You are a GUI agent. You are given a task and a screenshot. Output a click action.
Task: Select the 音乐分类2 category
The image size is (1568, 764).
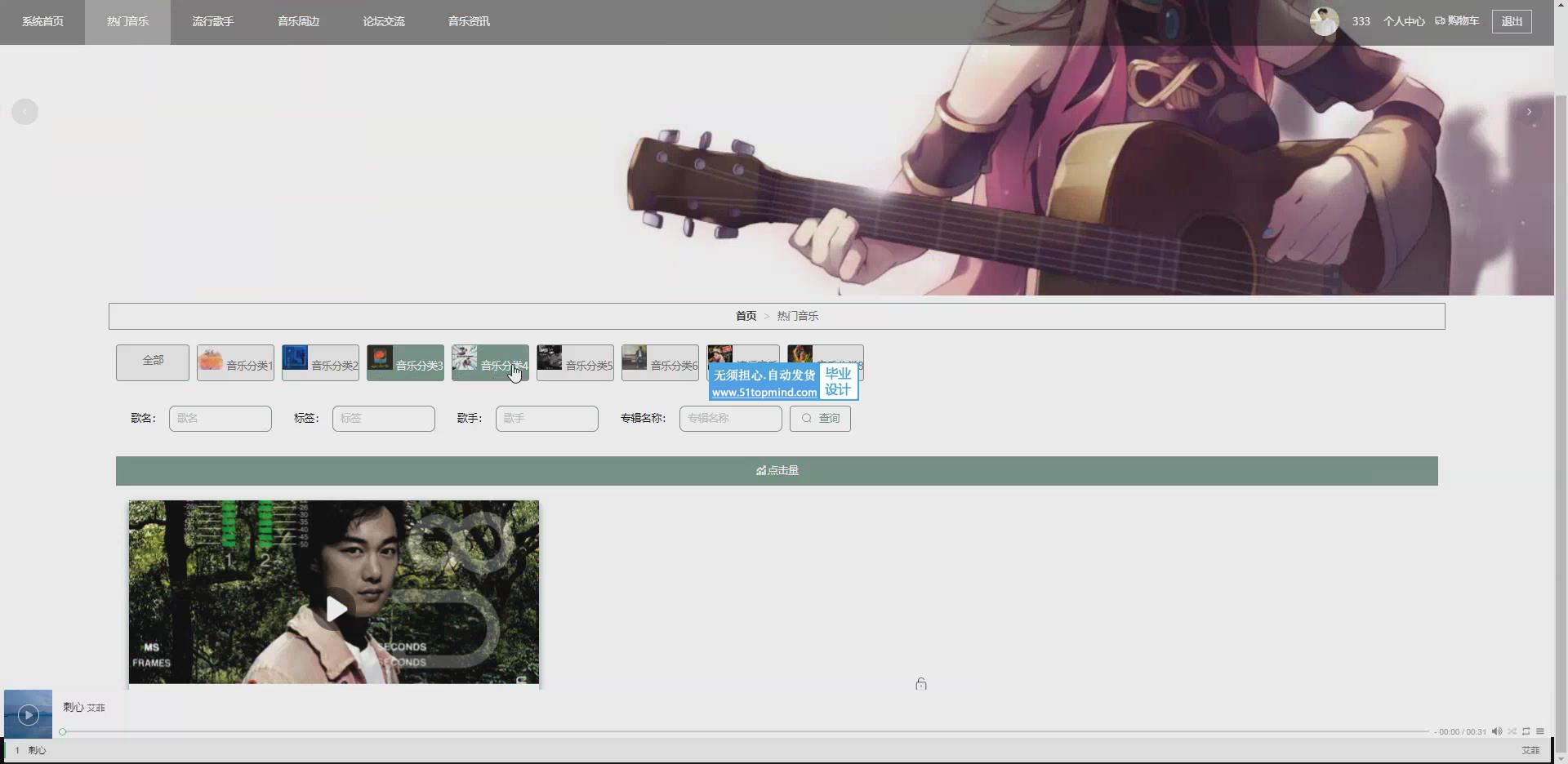(x=320, y=362)
